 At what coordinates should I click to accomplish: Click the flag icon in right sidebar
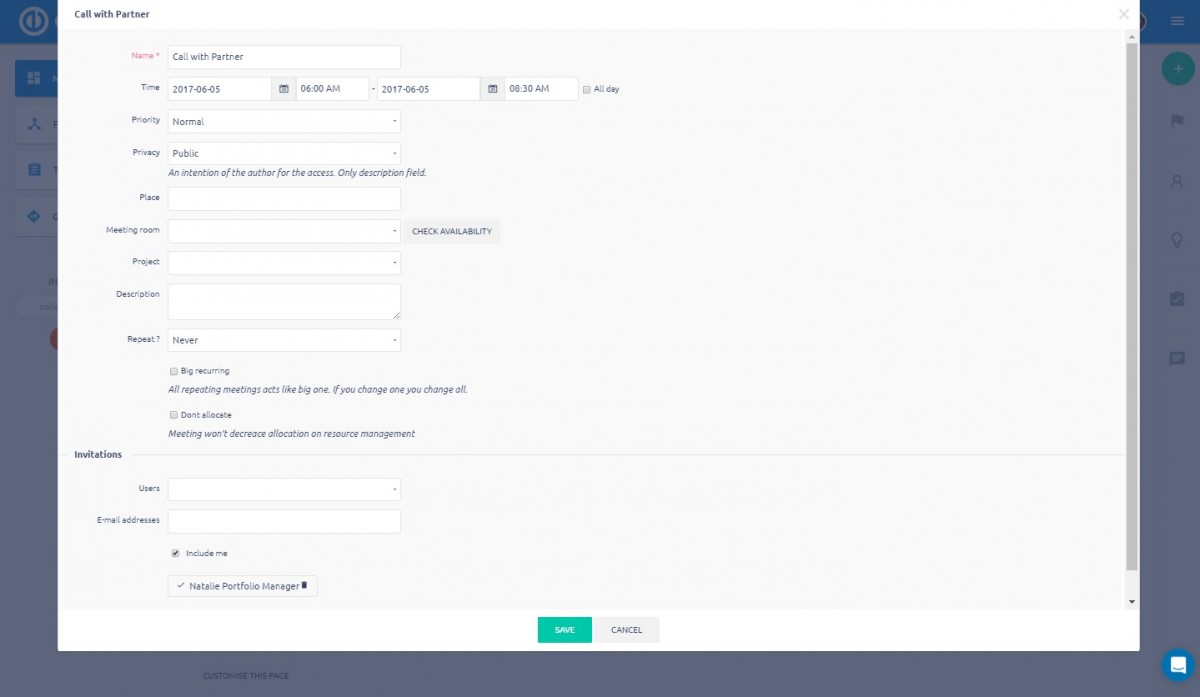point(1177,120)
